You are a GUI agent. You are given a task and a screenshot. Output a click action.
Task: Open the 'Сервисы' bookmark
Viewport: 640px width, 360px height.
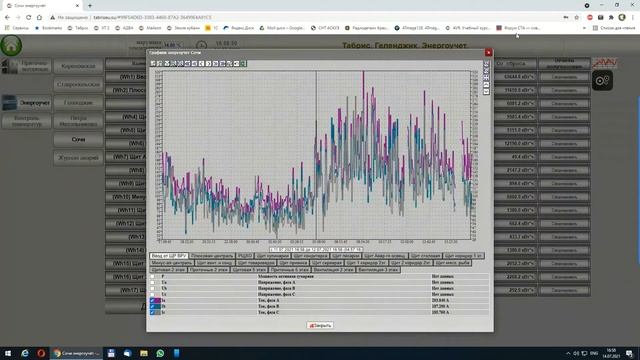(17, 28)
